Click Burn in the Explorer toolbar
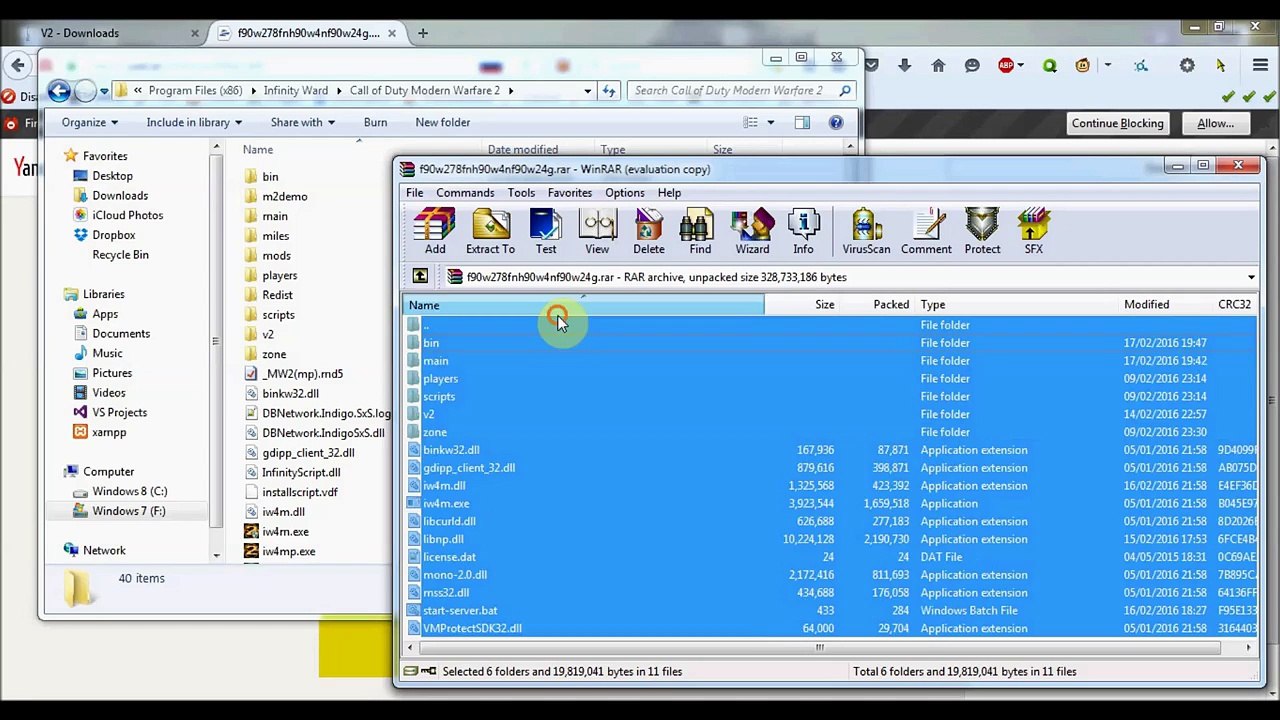 tap(375, 122)
